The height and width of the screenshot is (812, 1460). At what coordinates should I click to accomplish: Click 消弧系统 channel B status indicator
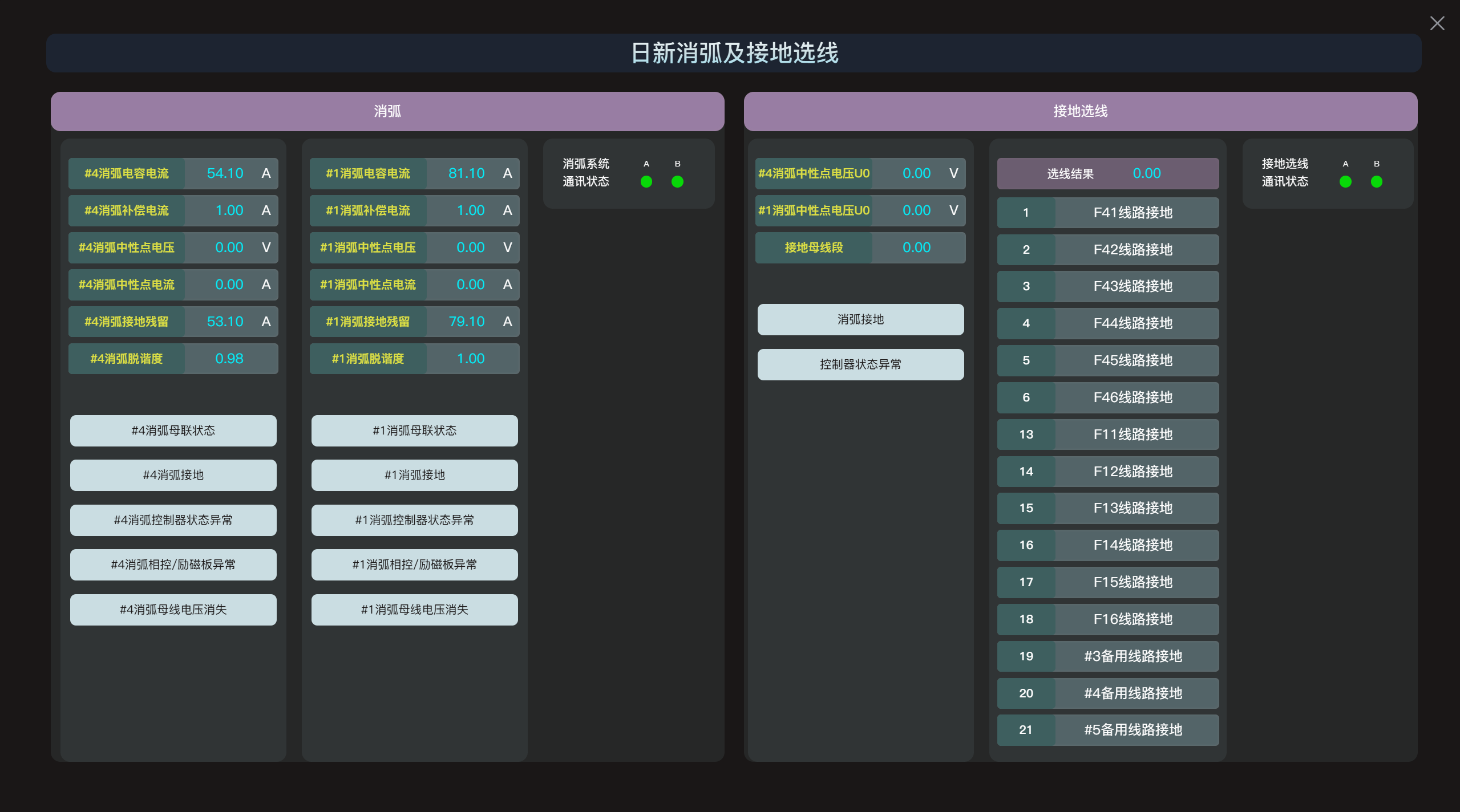[677, 182]
